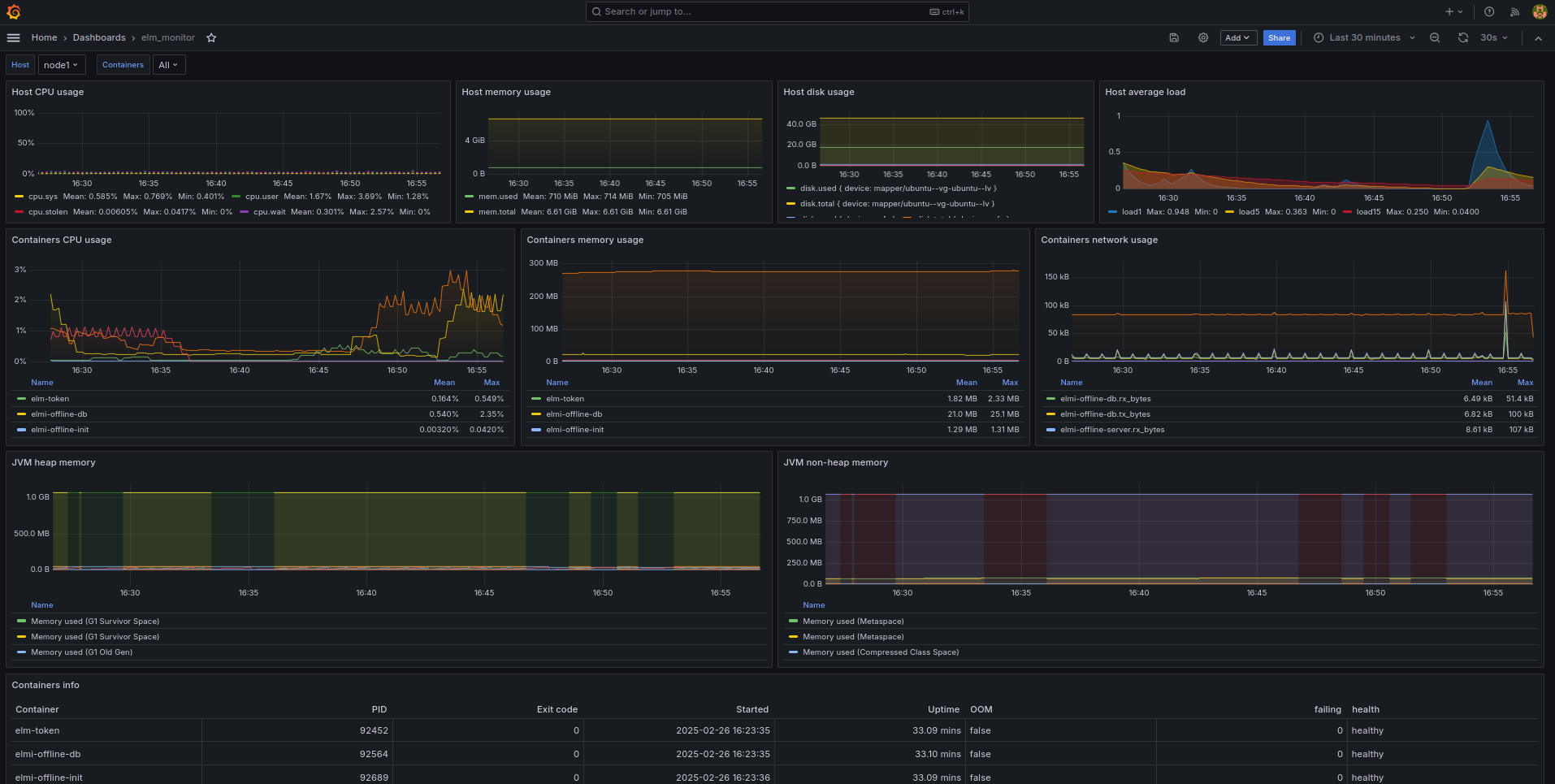Click the load1 legend color swatch

(1112, 212)
